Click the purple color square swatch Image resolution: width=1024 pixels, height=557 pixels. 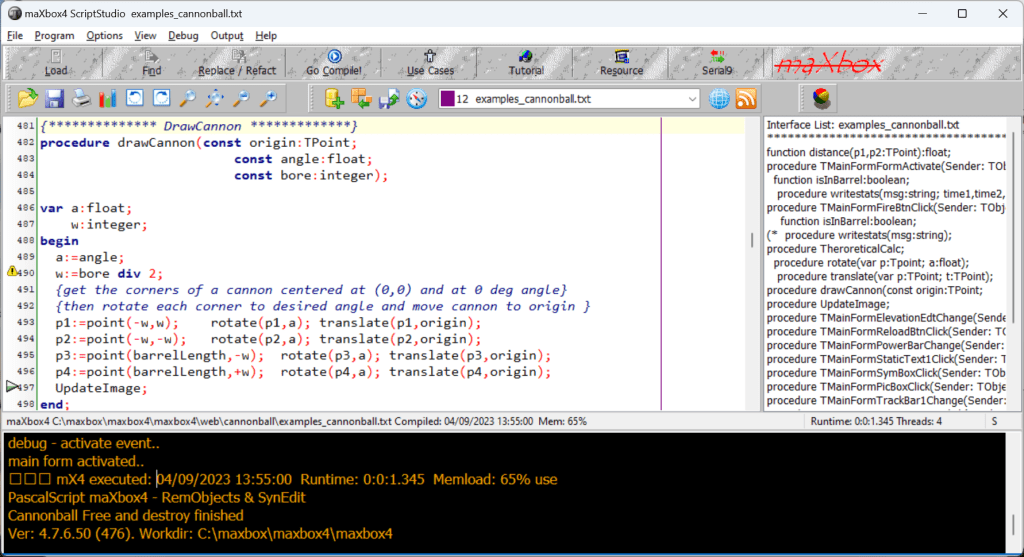[x=447, y=99]
